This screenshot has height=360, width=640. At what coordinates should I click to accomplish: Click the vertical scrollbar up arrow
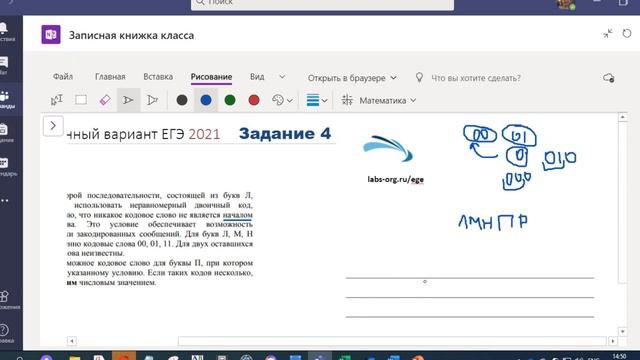[622, 117]
